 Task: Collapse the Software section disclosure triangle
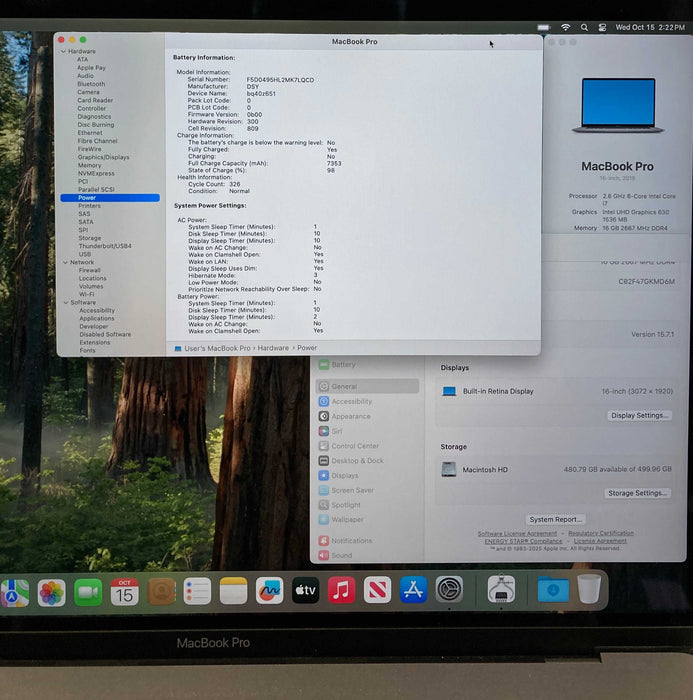(63, 303)
